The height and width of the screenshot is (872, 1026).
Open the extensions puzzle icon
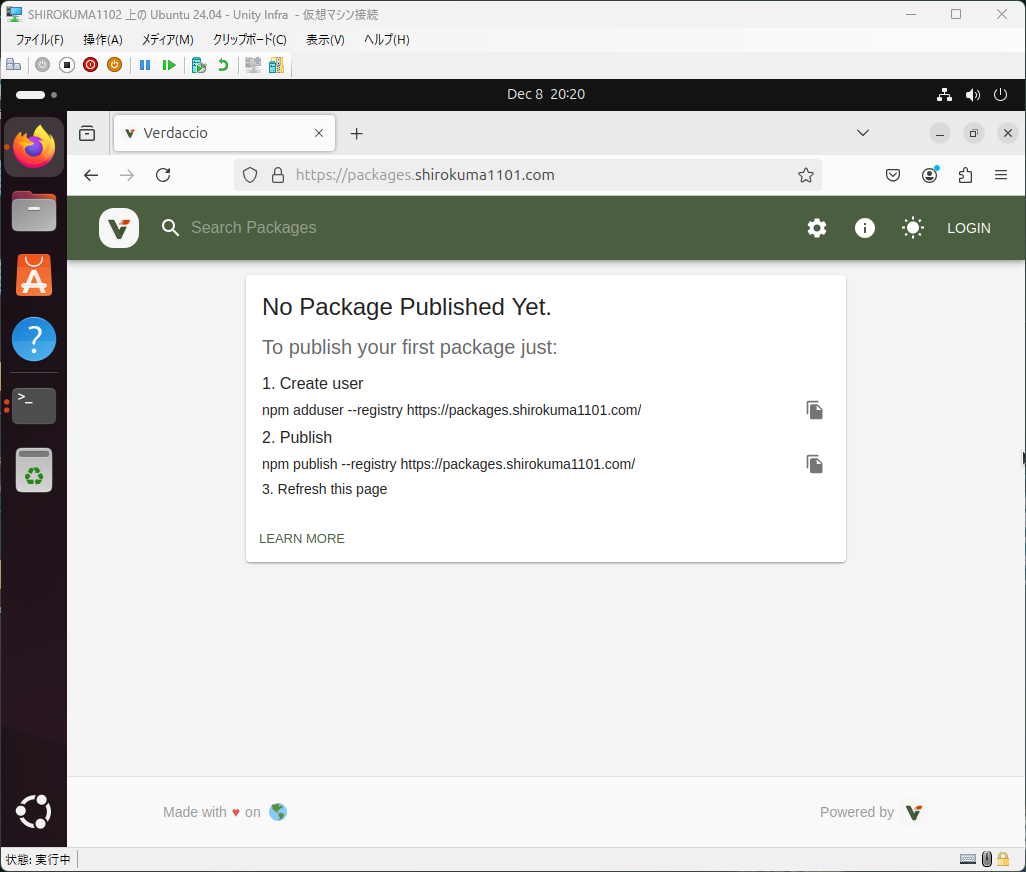965,175
